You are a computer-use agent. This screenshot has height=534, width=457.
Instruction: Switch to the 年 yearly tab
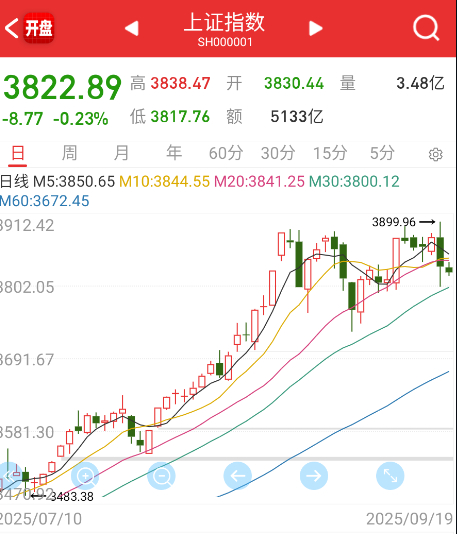pyautogui.click(x=174, y=153)
